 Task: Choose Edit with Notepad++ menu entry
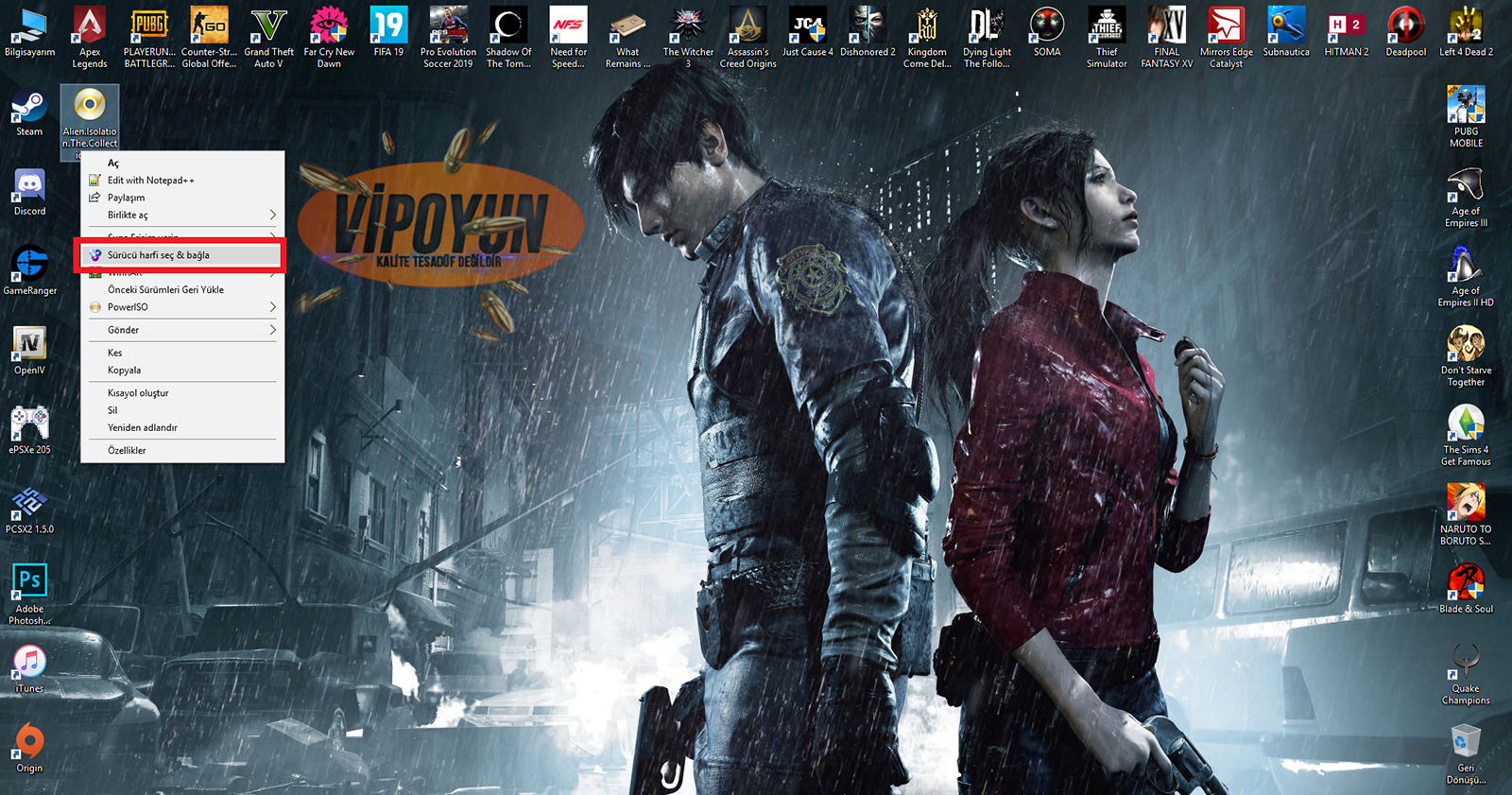[x=182, y=180]
